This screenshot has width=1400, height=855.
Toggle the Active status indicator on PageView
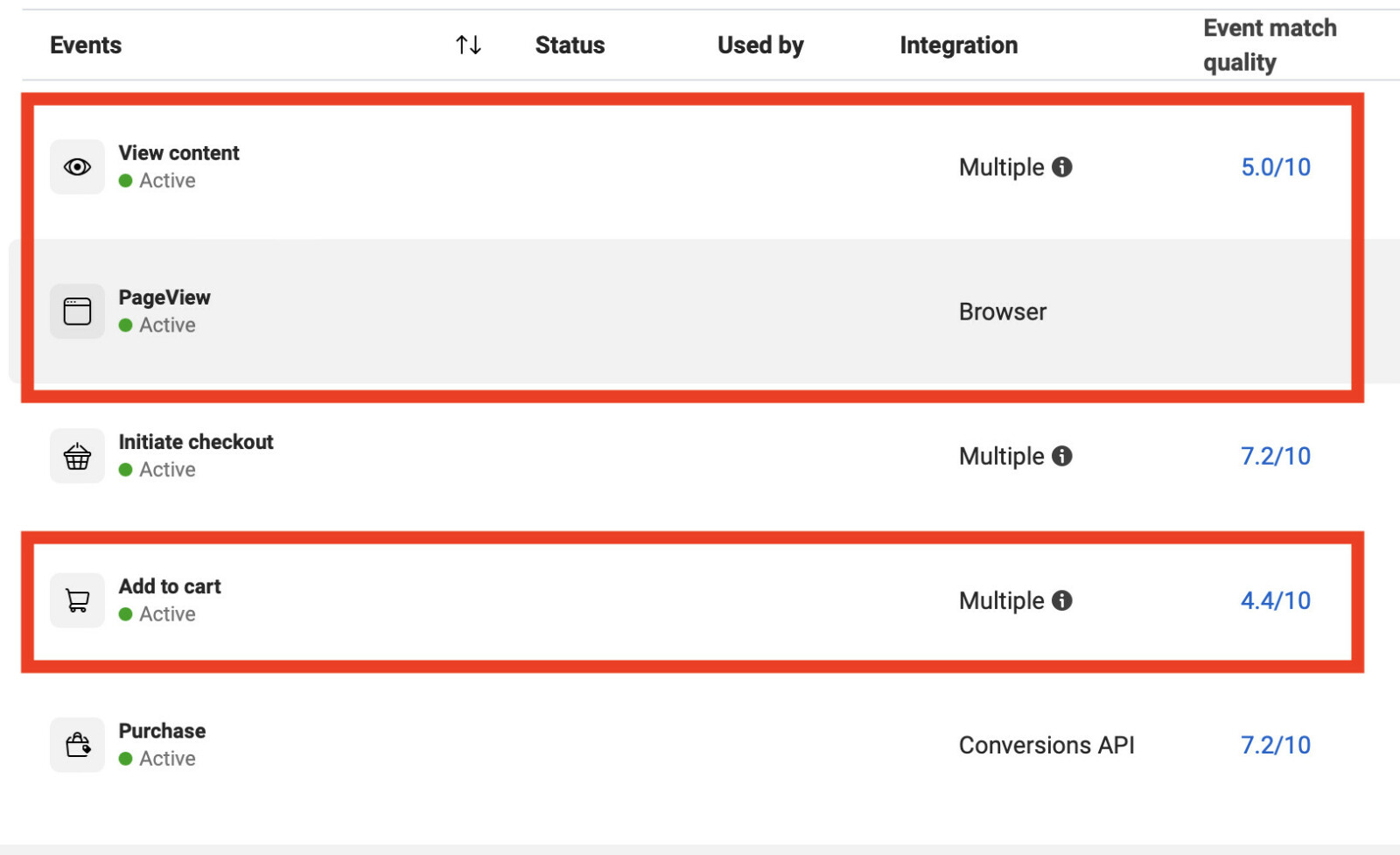click(128, 325)
